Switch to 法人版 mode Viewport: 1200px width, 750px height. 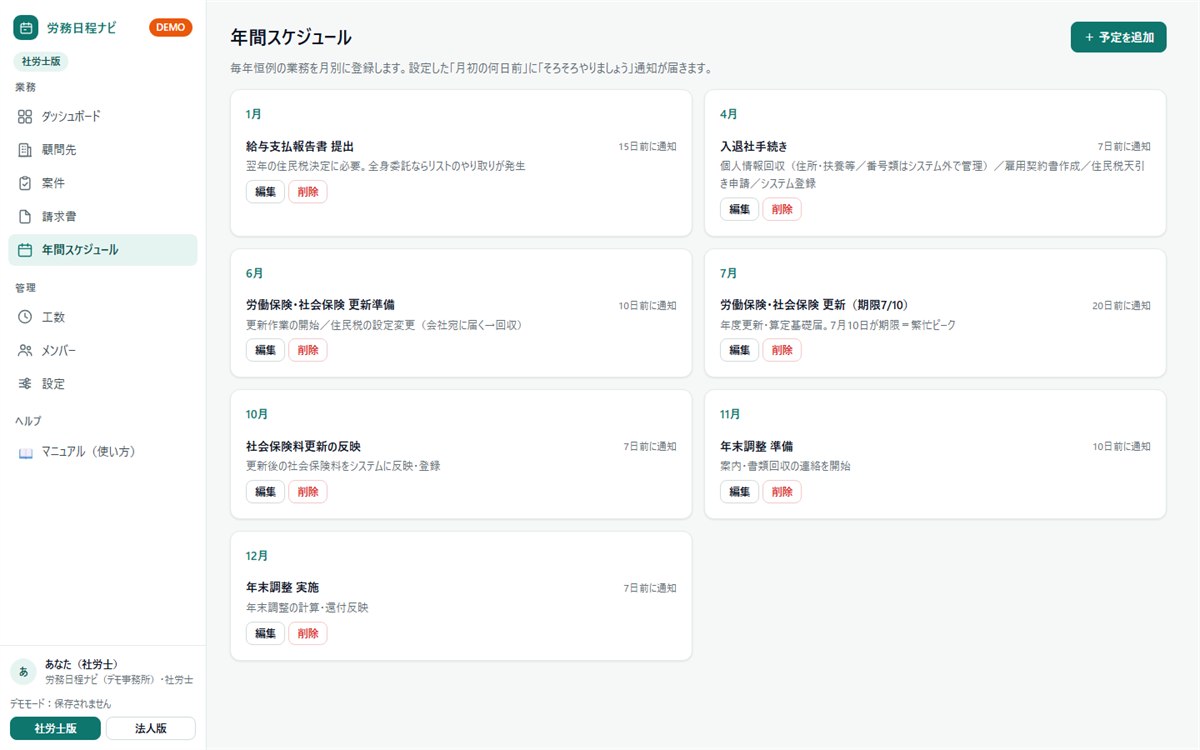click(151, 728)
